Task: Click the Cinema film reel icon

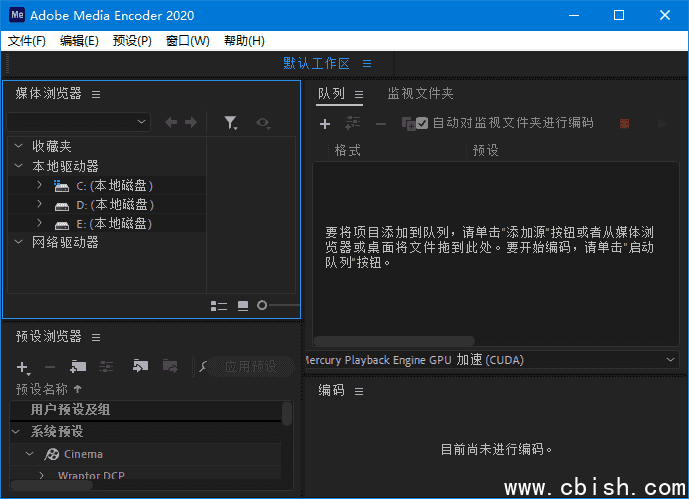Action: click(x=51, y=454)
